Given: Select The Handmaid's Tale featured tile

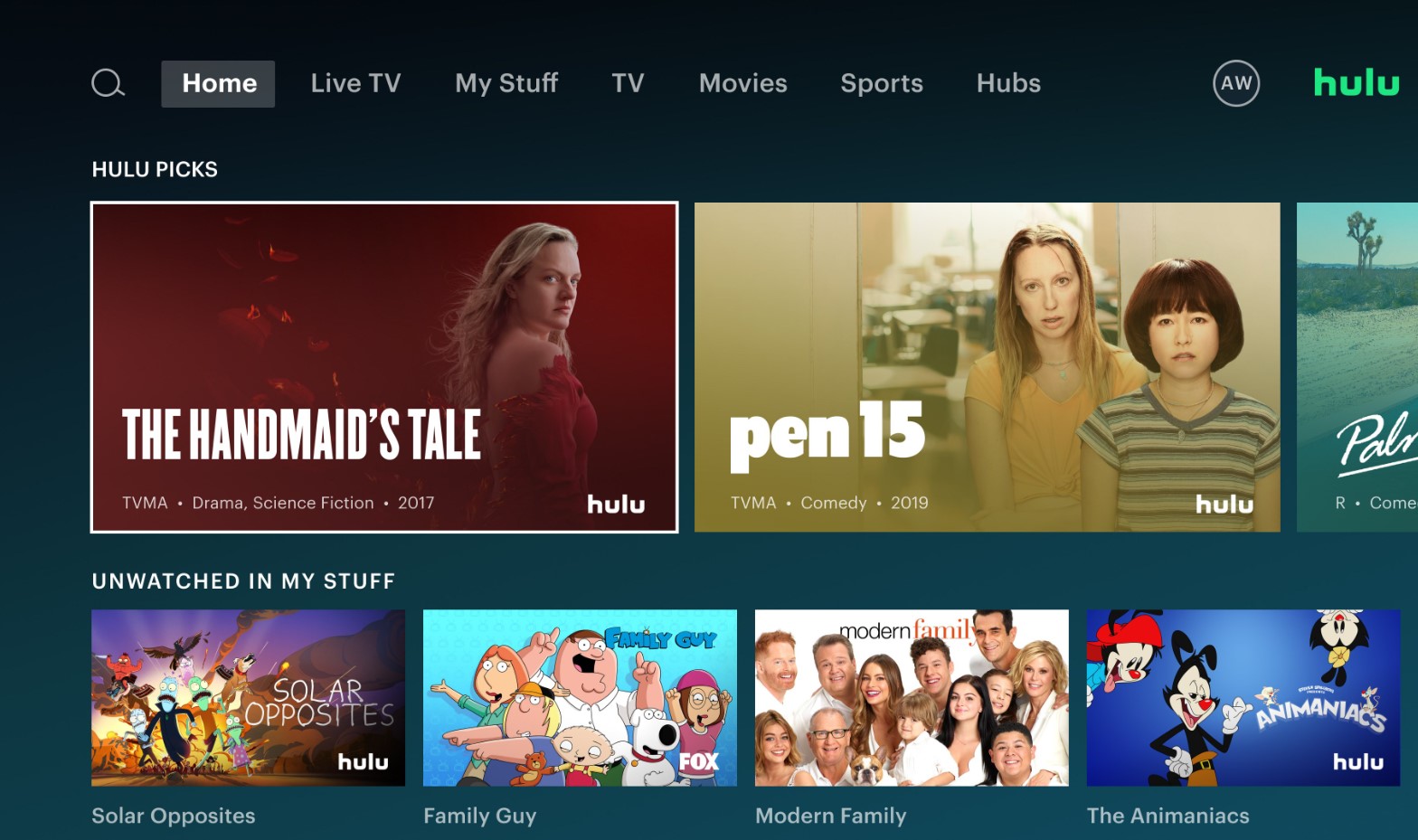Looking at the screenshot, I should point(384,367).
